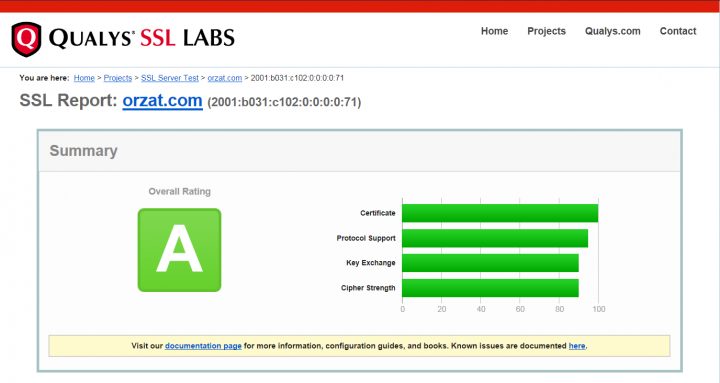Click the Qualys SSL Labs wordmark

[142, 38]
